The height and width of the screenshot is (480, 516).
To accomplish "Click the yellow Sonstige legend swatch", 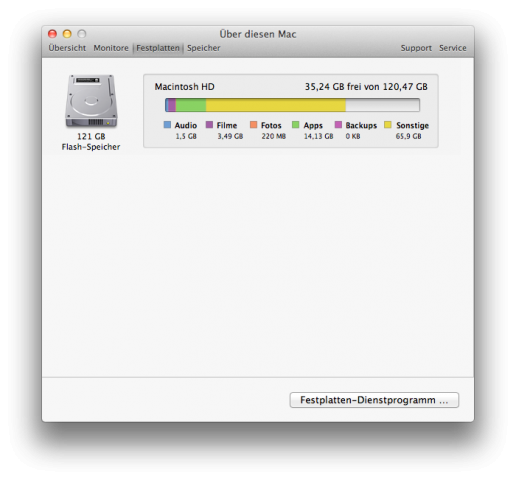I will point(388,125).
